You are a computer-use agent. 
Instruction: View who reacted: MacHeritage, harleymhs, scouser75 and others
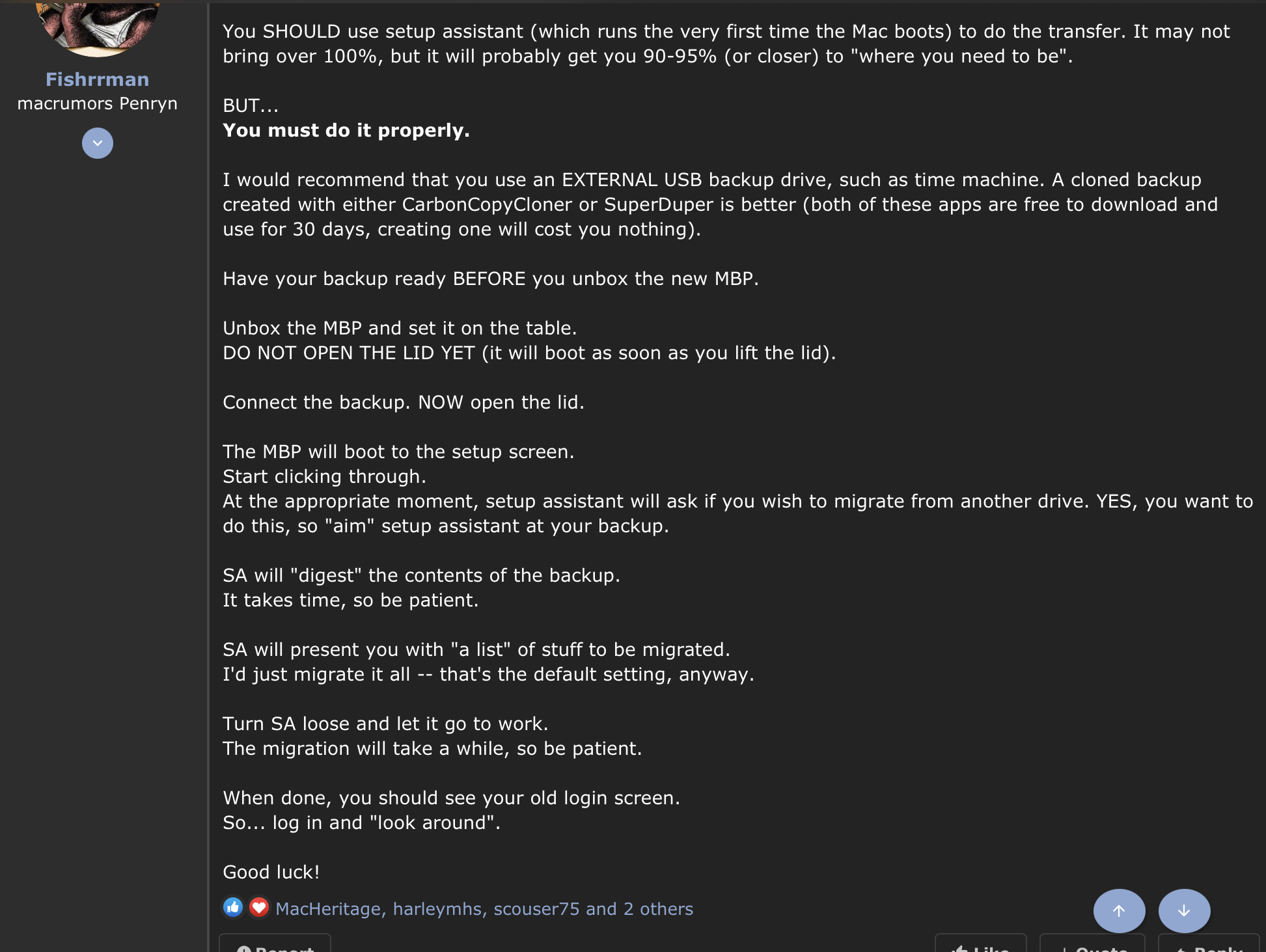pyautogui.click(x=484, y=909)
